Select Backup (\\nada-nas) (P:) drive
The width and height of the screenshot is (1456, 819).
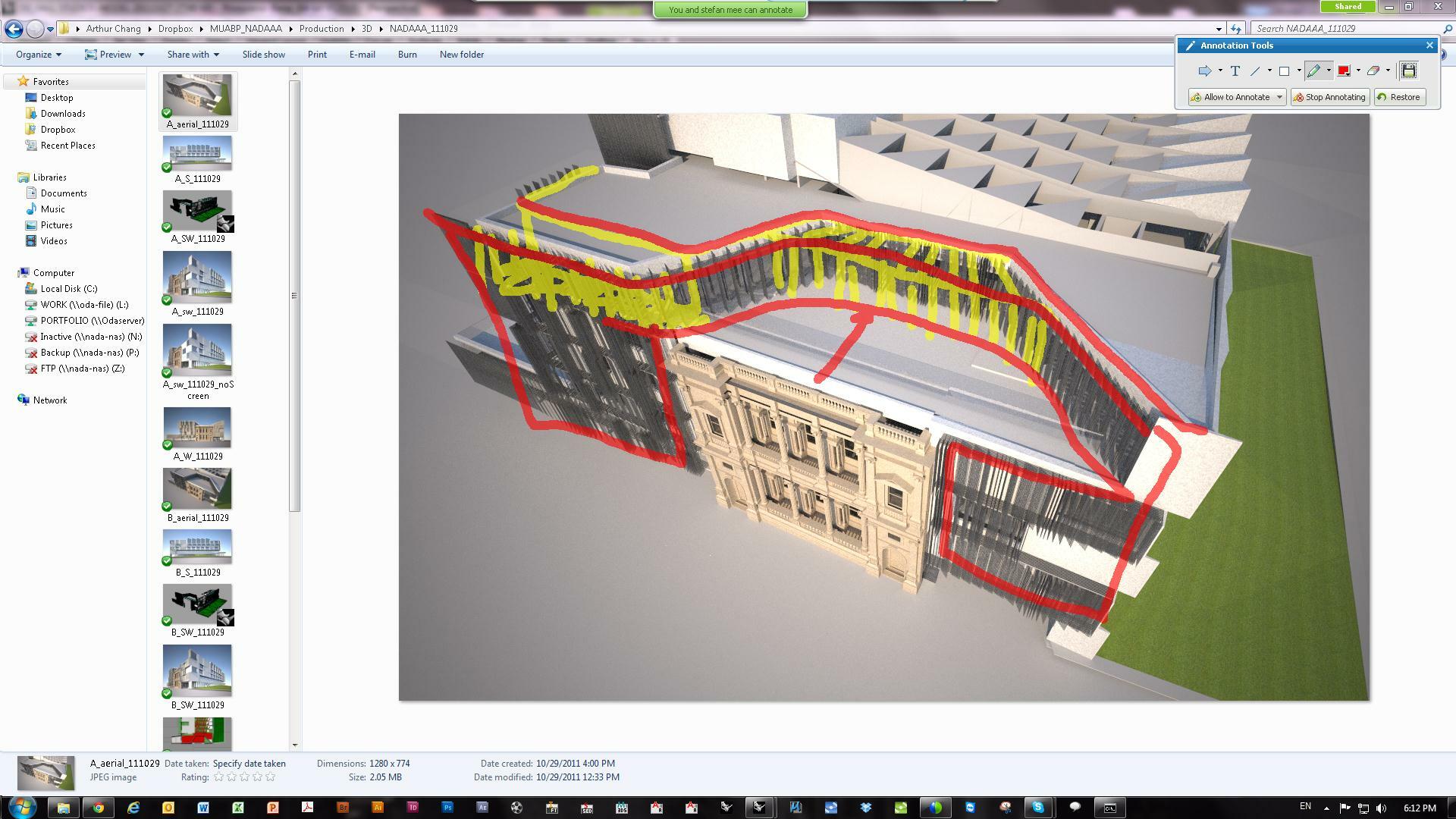coord(89,353)
